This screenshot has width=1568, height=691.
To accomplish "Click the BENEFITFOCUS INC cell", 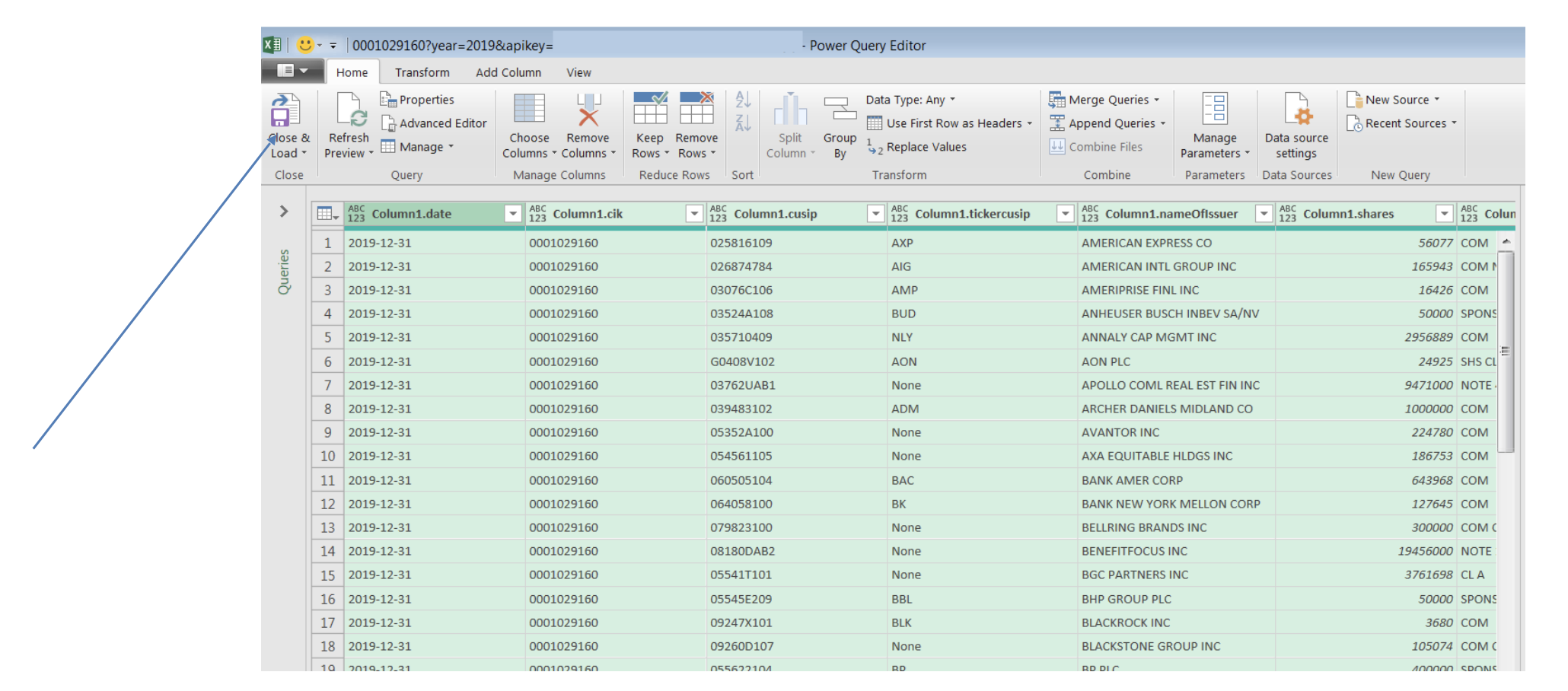I will 1177,551.
